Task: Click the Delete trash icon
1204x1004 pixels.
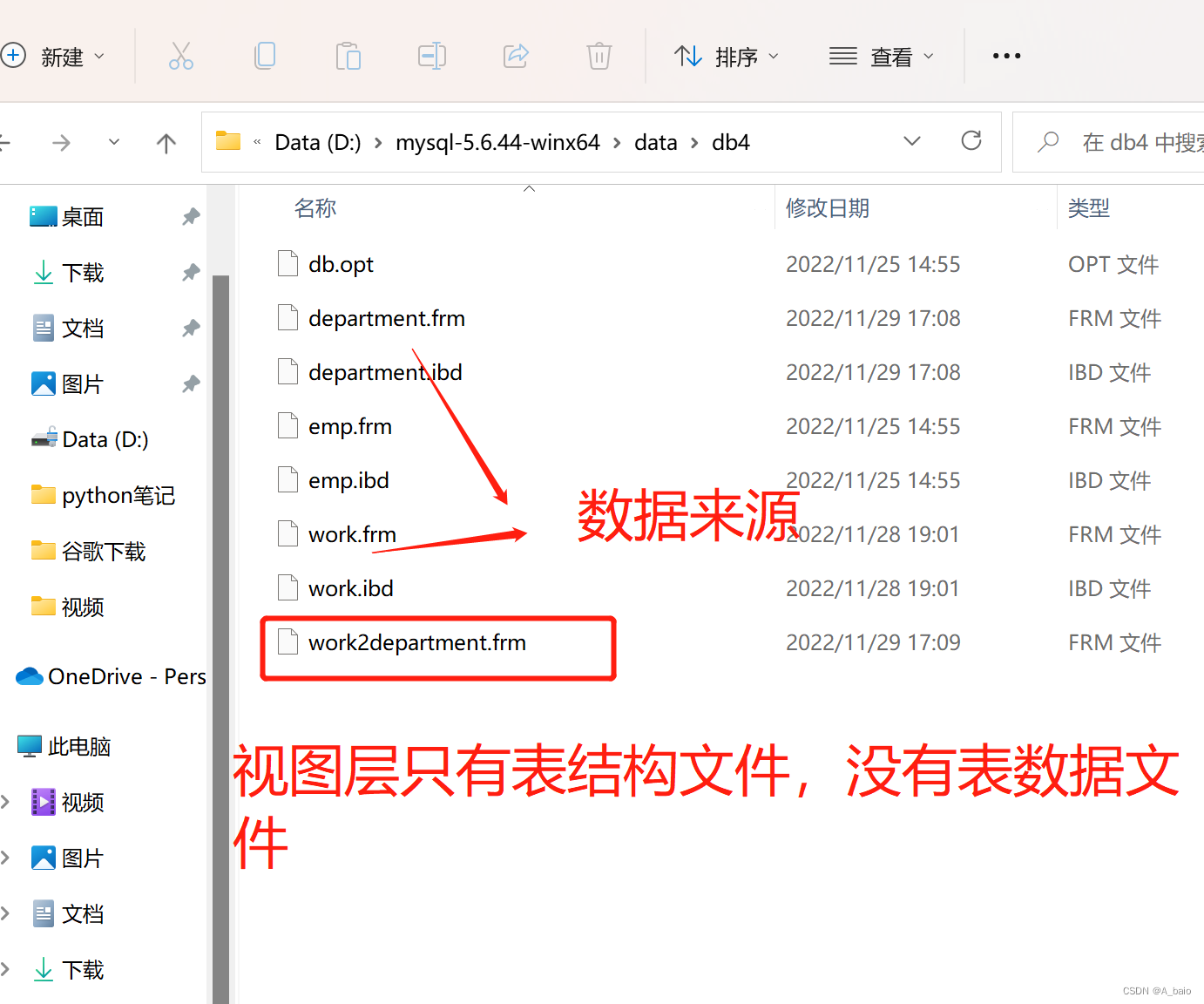Action: point(599,56)
